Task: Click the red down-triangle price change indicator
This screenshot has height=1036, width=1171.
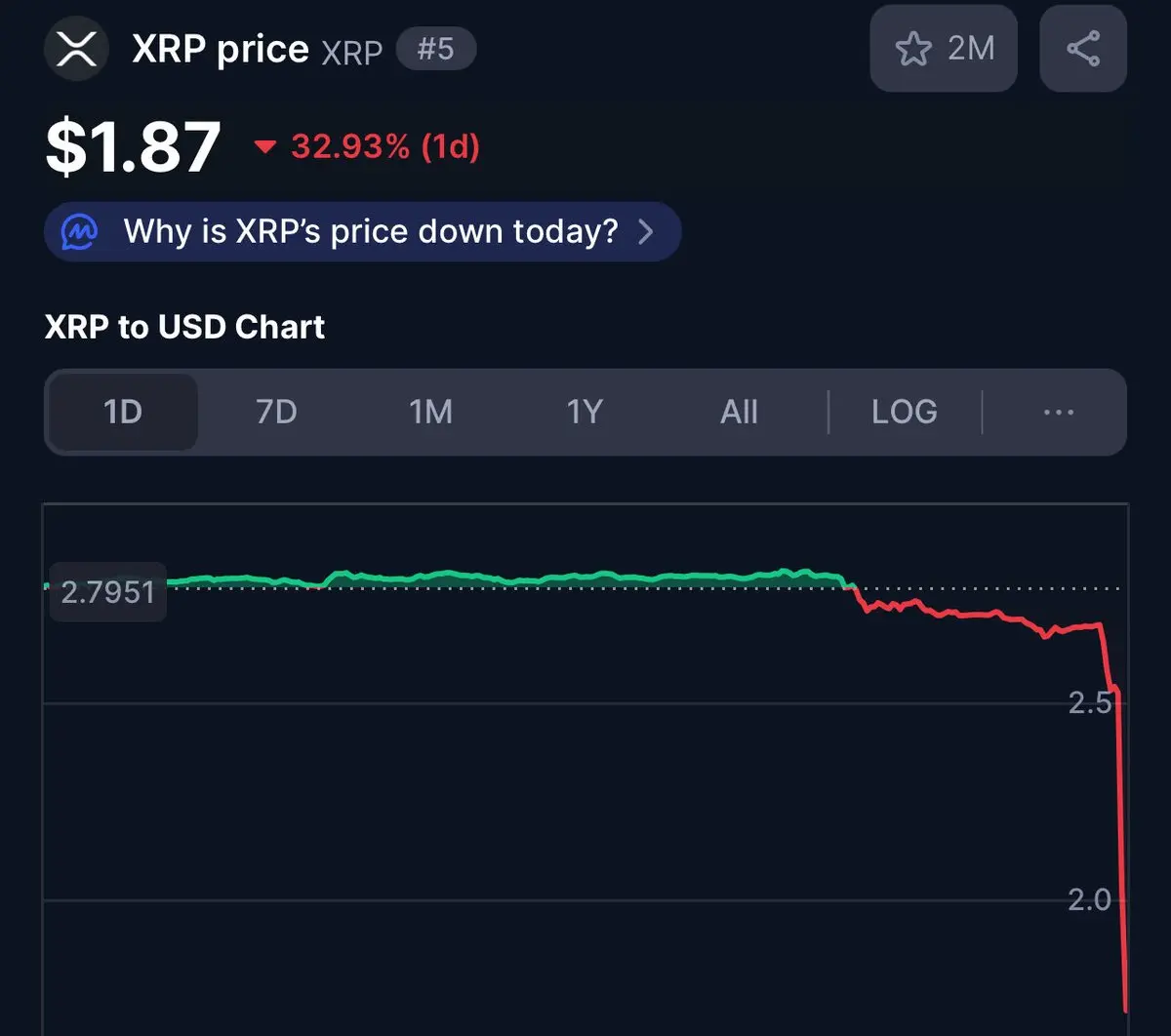Action: (264, 147)
